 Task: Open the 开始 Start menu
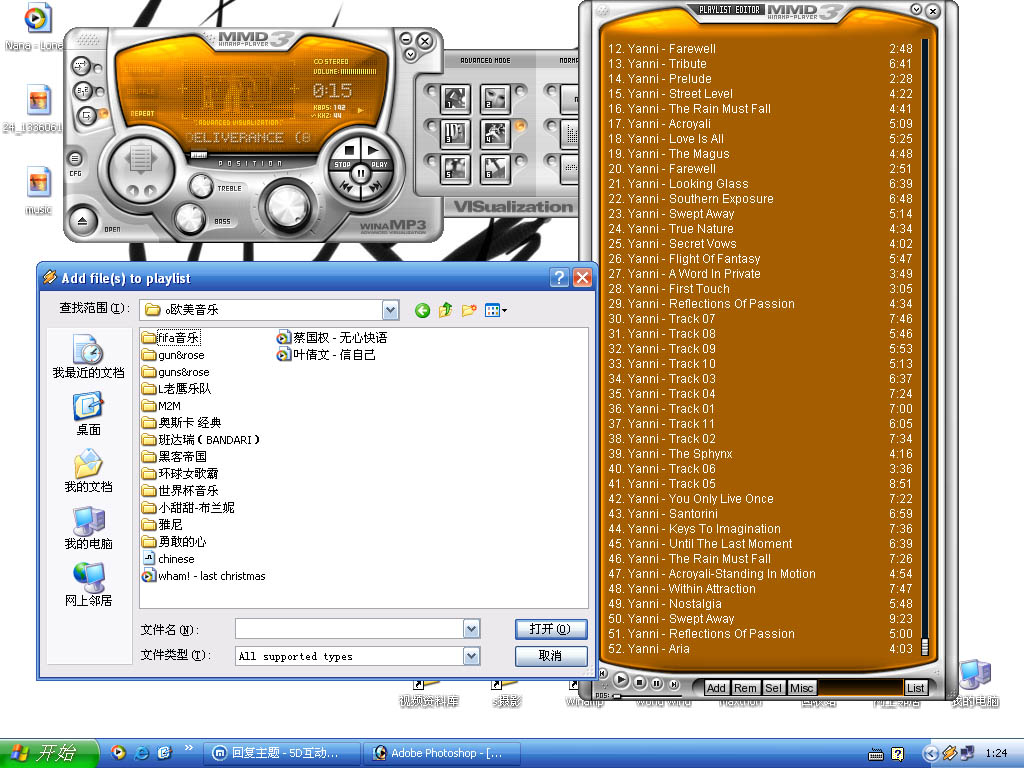pyautogui.click(x=48, y=753)
